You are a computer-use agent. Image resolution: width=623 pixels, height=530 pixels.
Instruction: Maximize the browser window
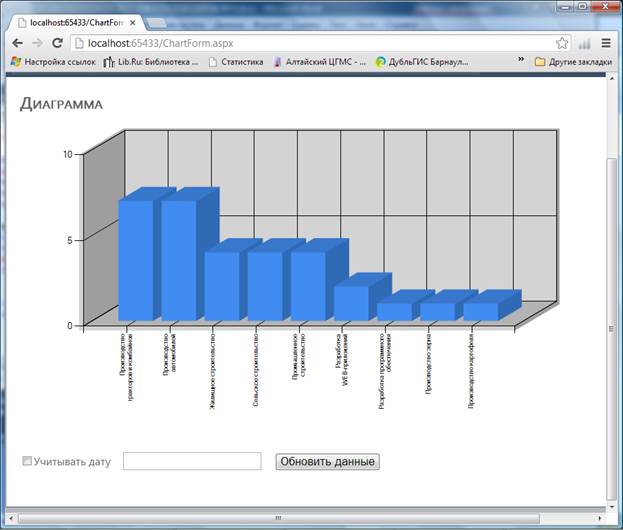tap(582, 6)
